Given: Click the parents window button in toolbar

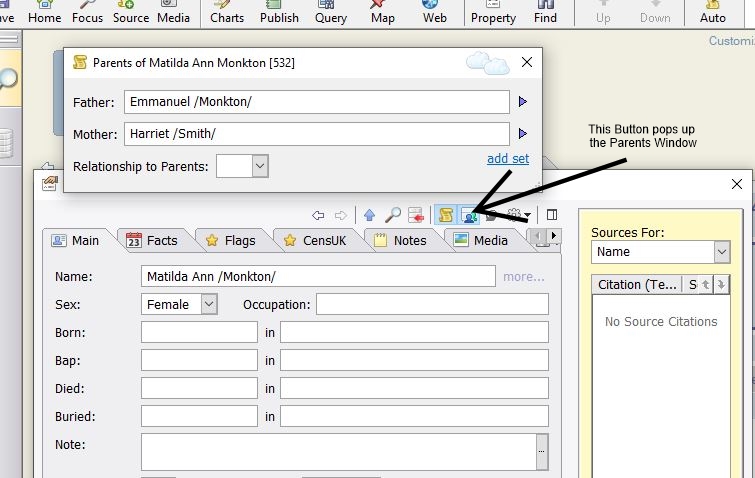Looking at the screenshot, I should pos(469,215).
